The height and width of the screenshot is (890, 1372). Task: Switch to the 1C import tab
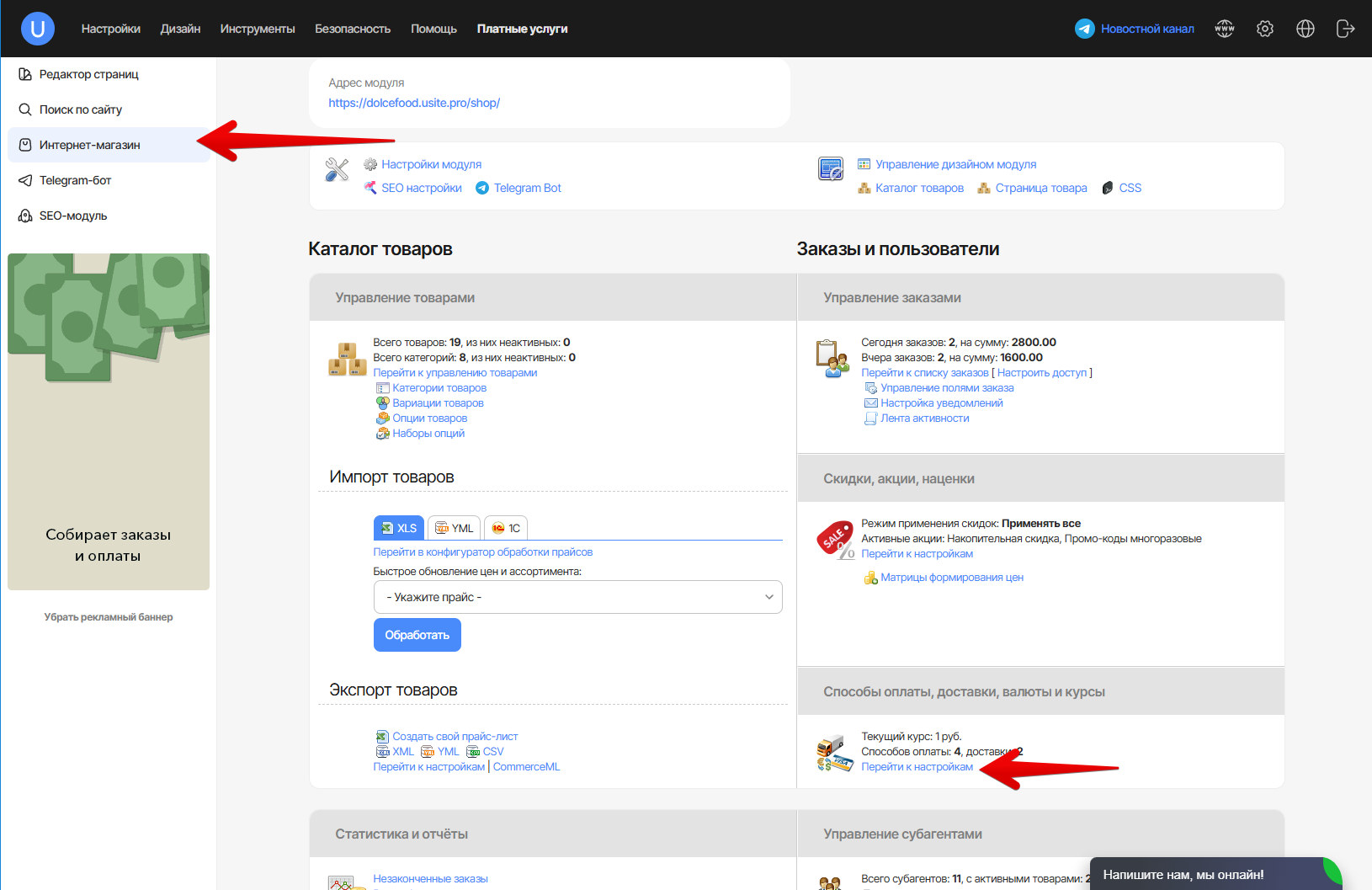coord(507,528)
